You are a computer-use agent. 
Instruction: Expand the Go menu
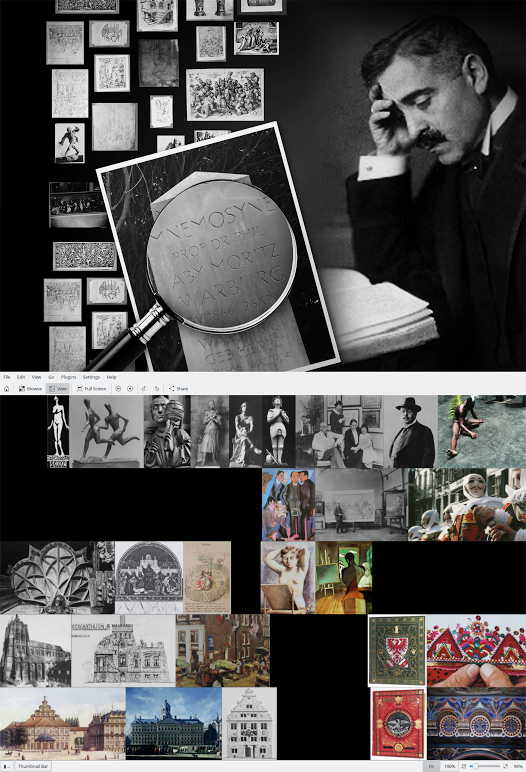point(51,377)
